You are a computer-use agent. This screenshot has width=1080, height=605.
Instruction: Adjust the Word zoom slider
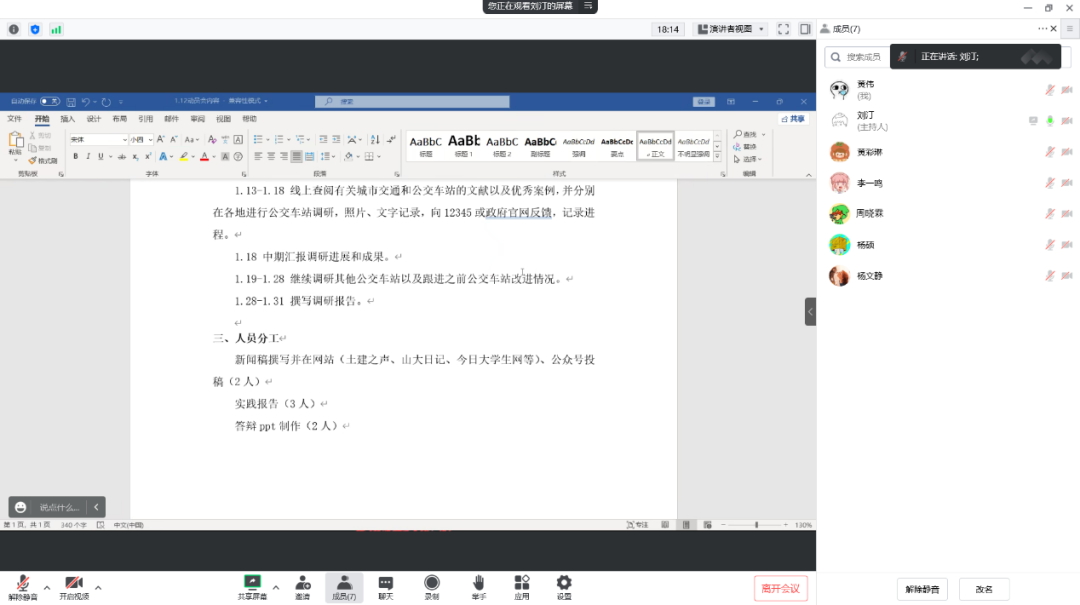(757, 525)
